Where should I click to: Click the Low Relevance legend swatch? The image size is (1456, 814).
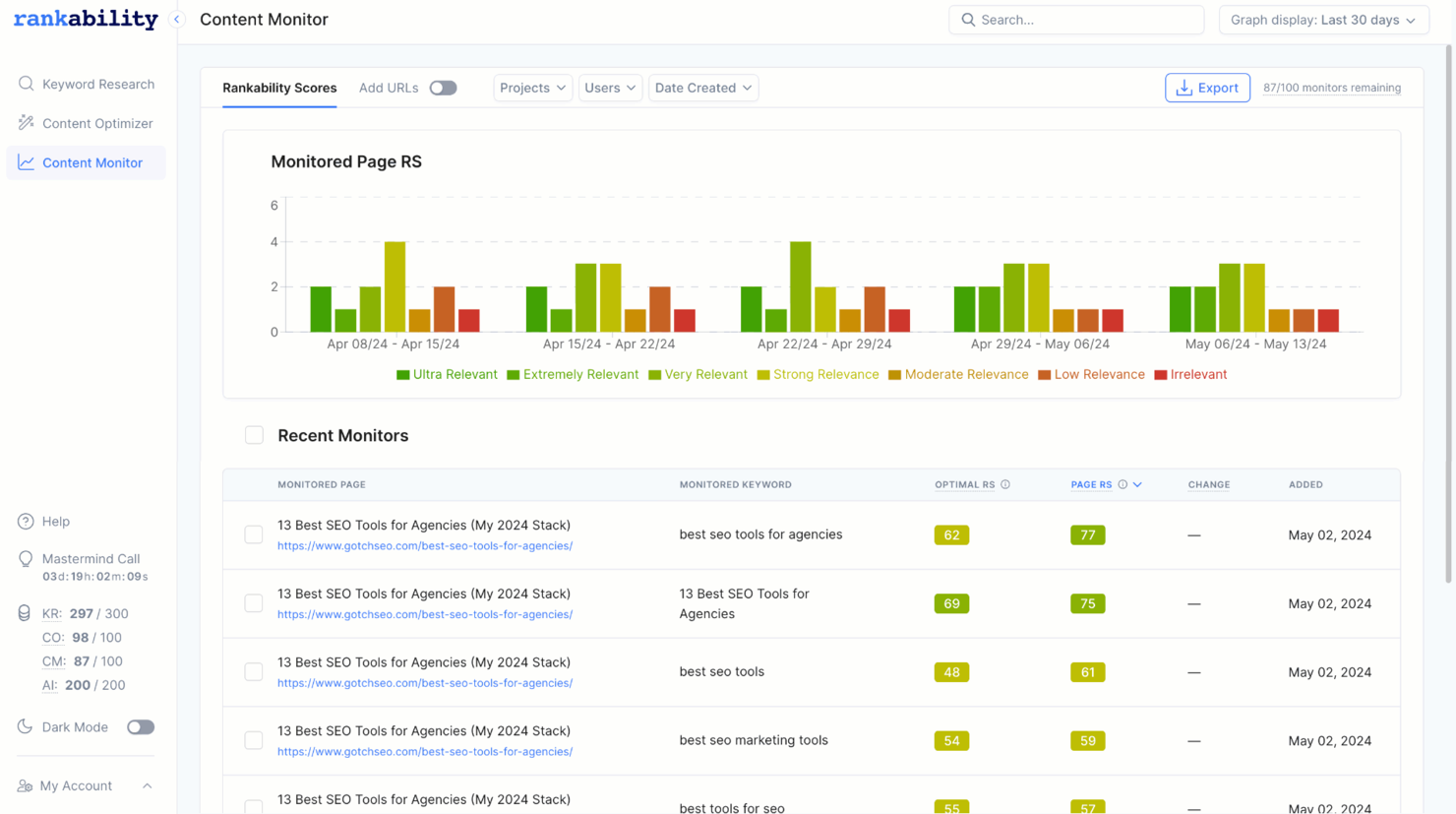(x=1045, y=375)
